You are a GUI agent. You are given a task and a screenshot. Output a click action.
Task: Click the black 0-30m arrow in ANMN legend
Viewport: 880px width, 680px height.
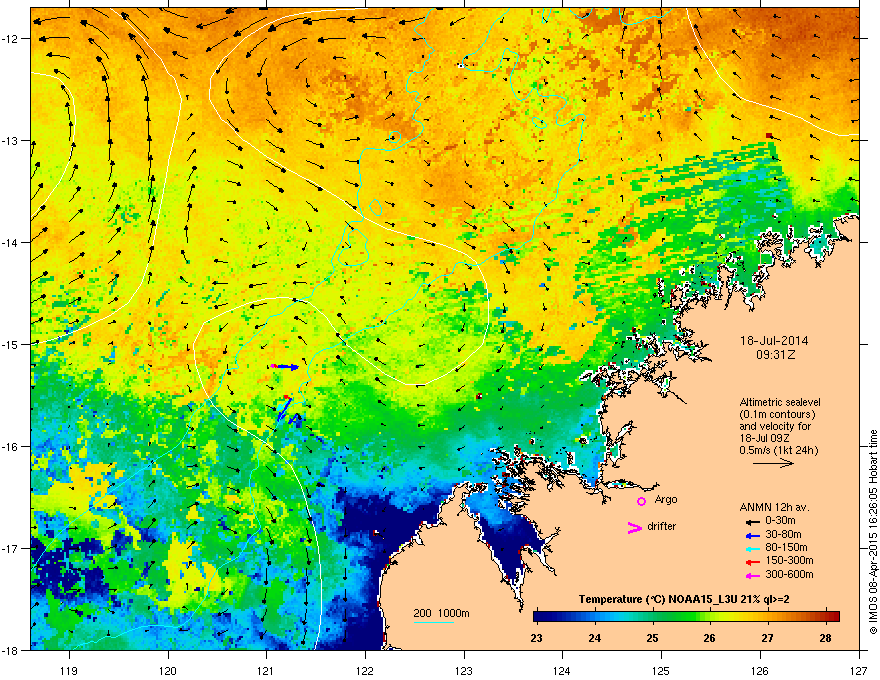753,522
